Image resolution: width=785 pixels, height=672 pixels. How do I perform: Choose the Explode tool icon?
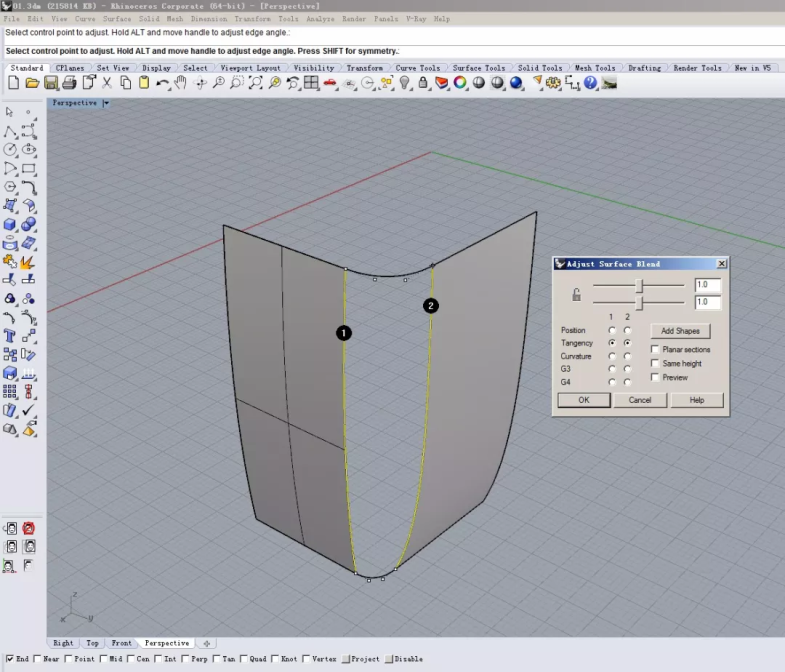point(29,261)
